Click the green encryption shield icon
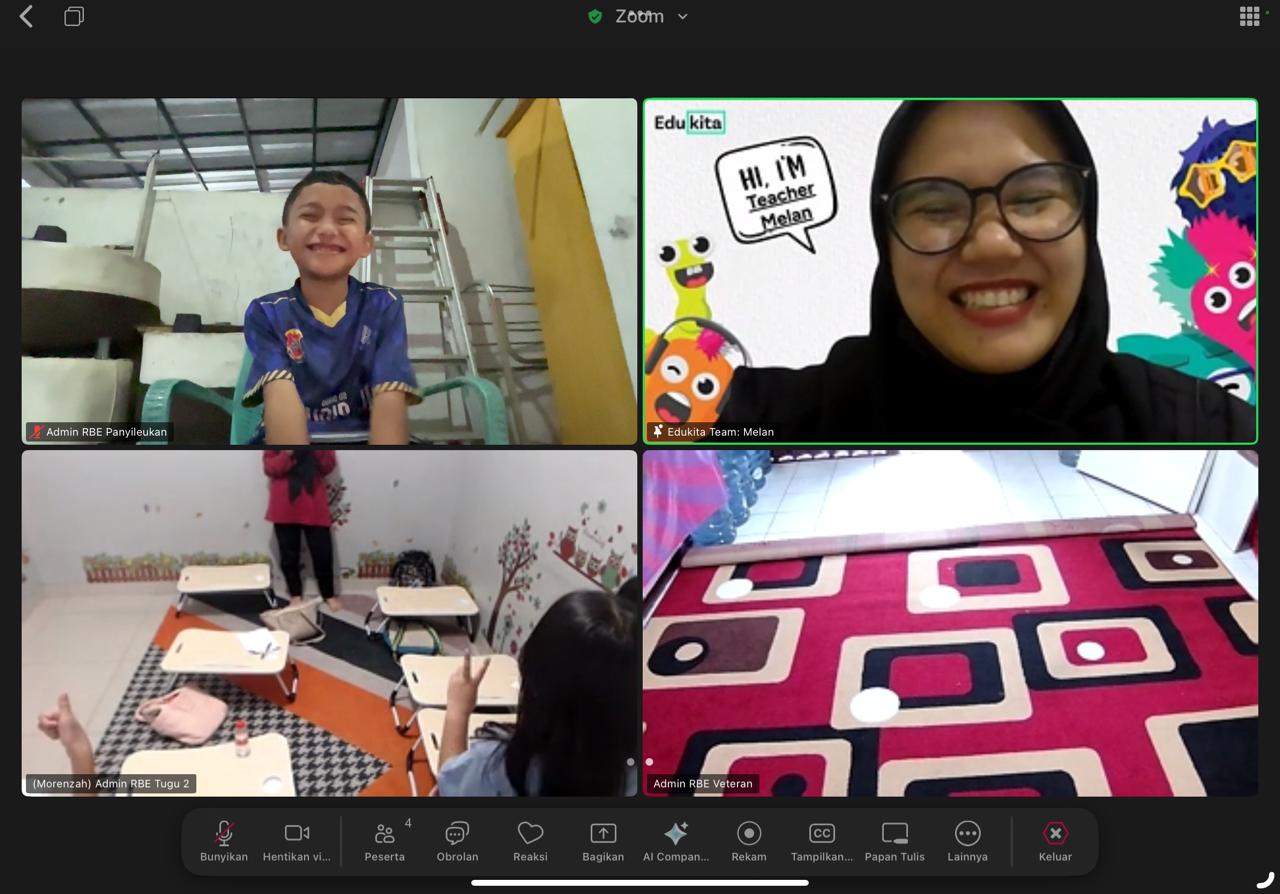Image resolution: width=1280 pixels, height=894 pixels. 595,17
